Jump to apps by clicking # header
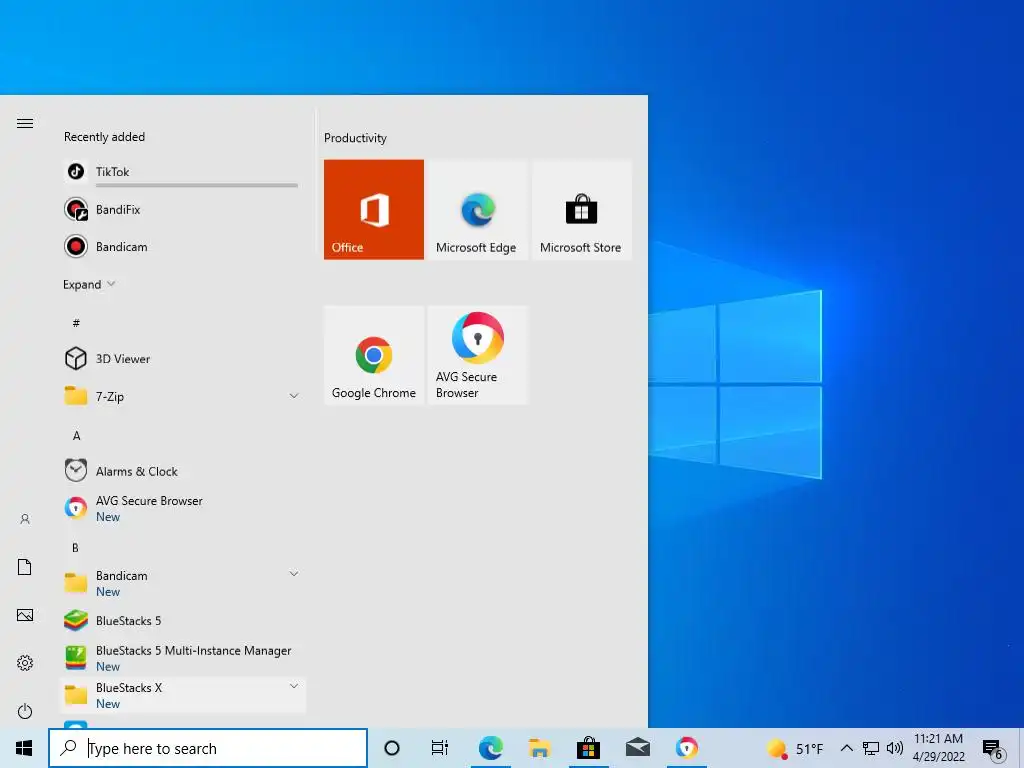Screen dimensions: 1024x768 [76, 323]
